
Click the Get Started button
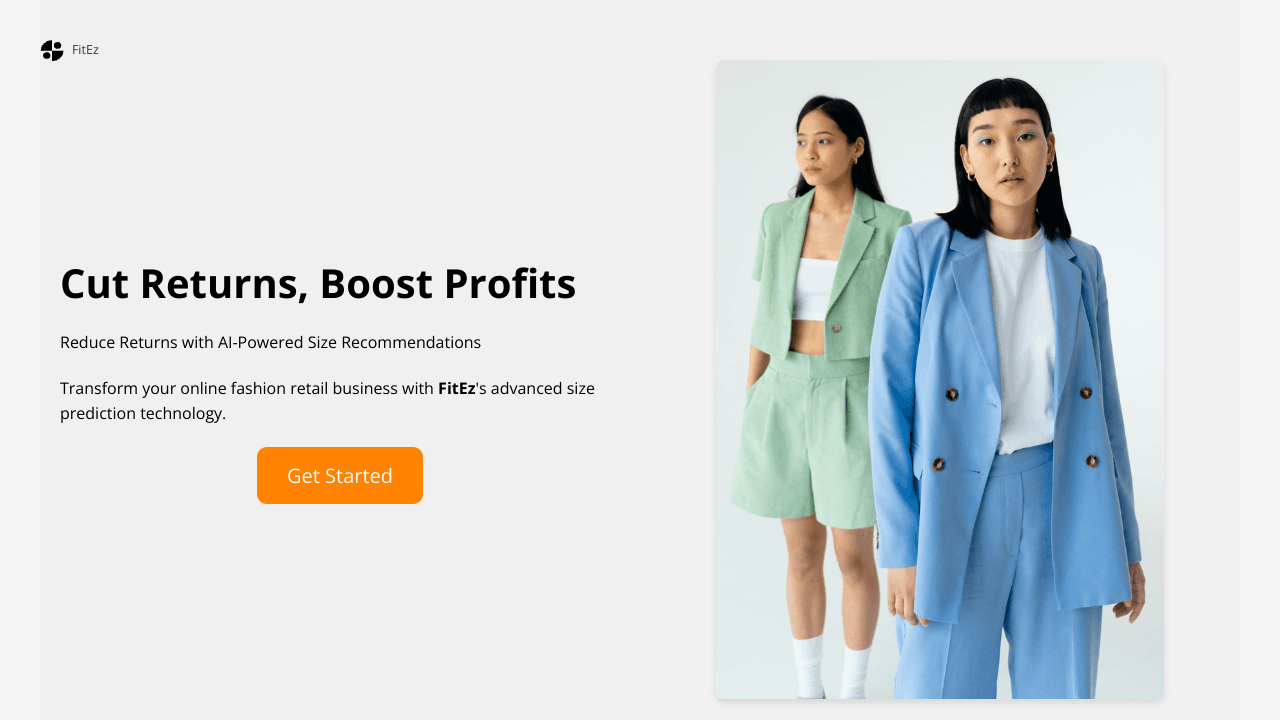(340, 476)
